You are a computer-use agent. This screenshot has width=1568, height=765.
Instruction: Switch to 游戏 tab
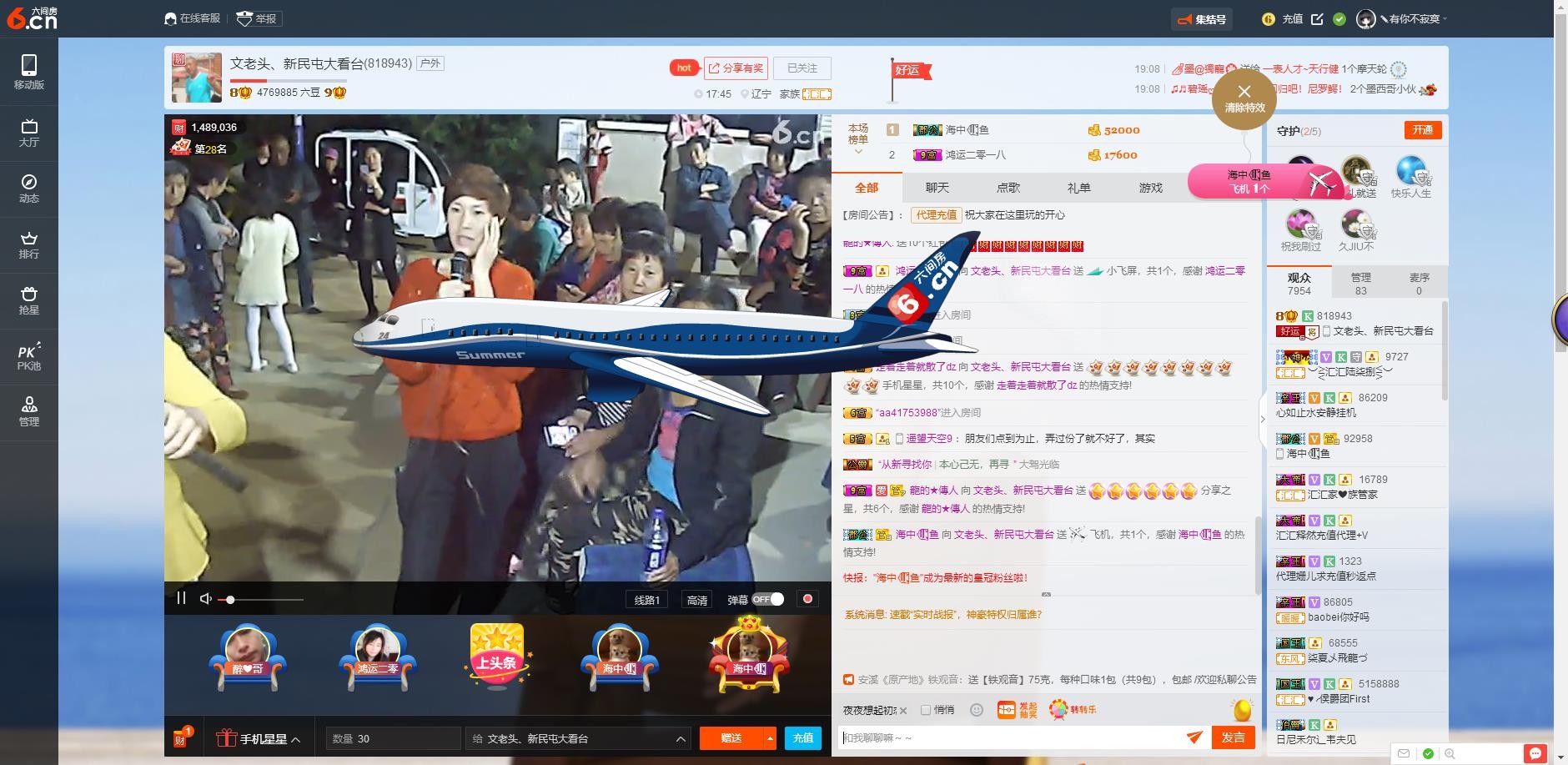coord(1151,188)
